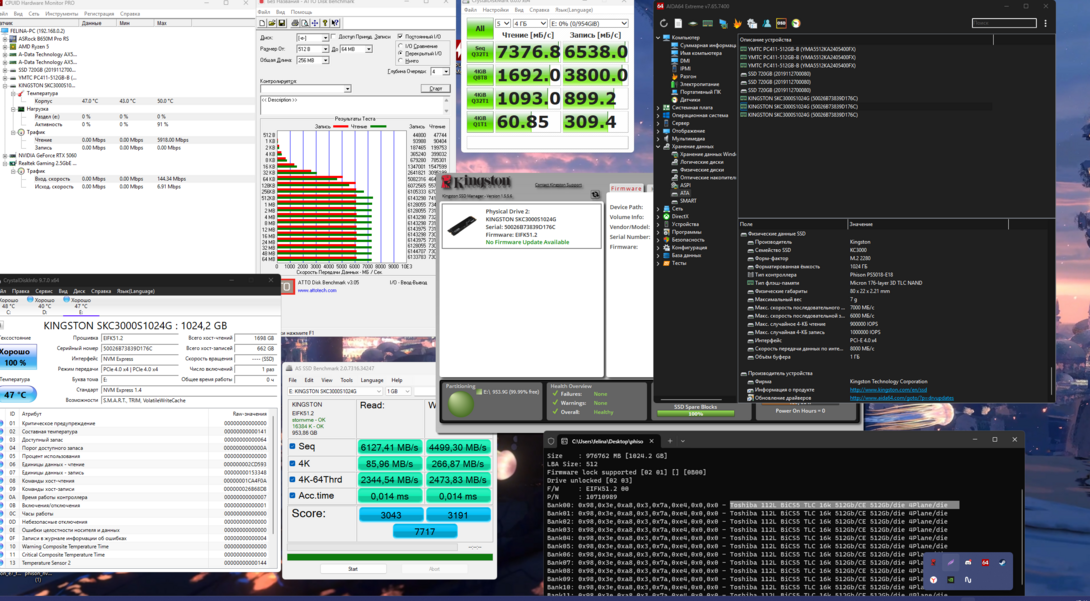Viewport: 1090px width, 601px height.
Task: Click Start button in AS SSD Benchmark
Action: point(352,569)
